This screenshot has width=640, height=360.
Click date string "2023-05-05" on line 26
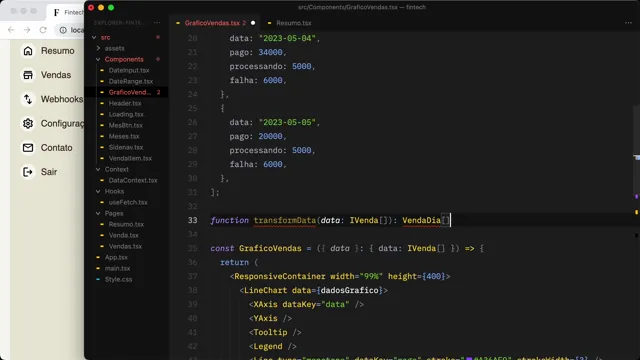coord(287,122)
